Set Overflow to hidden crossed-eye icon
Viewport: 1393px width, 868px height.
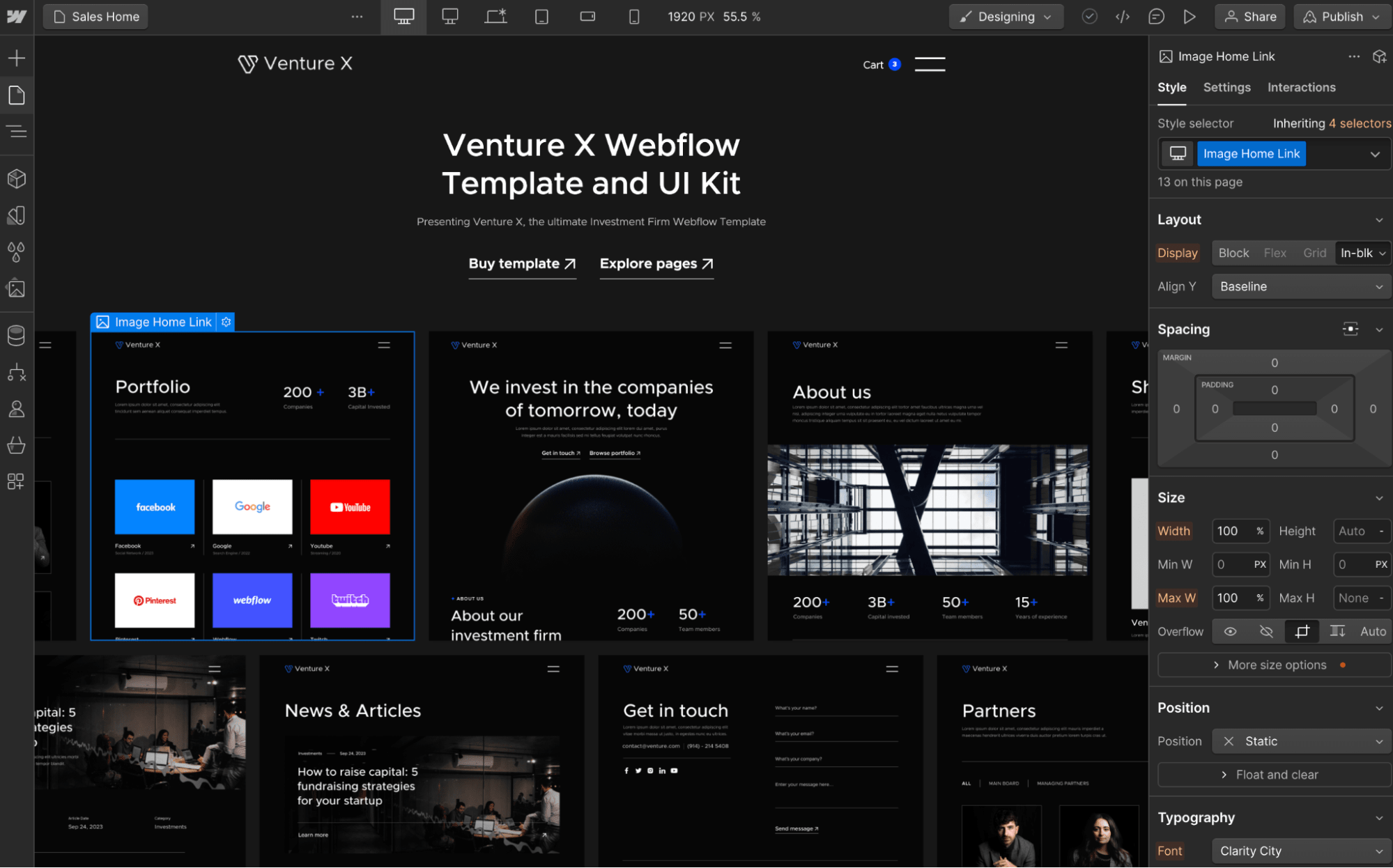pyautogui.click(x=1266, y=632)
